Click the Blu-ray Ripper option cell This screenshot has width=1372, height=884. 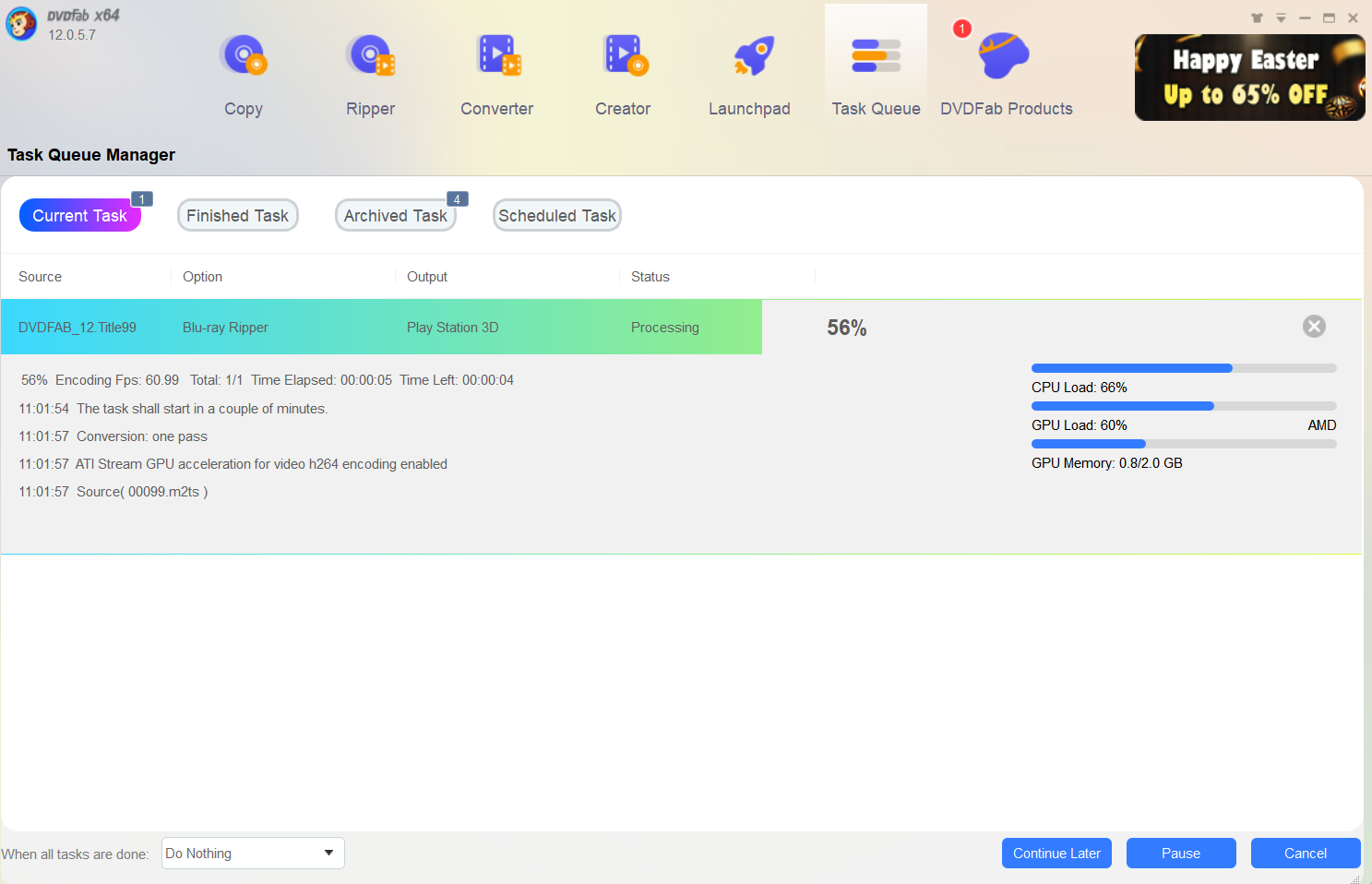(x=225, y=328)
